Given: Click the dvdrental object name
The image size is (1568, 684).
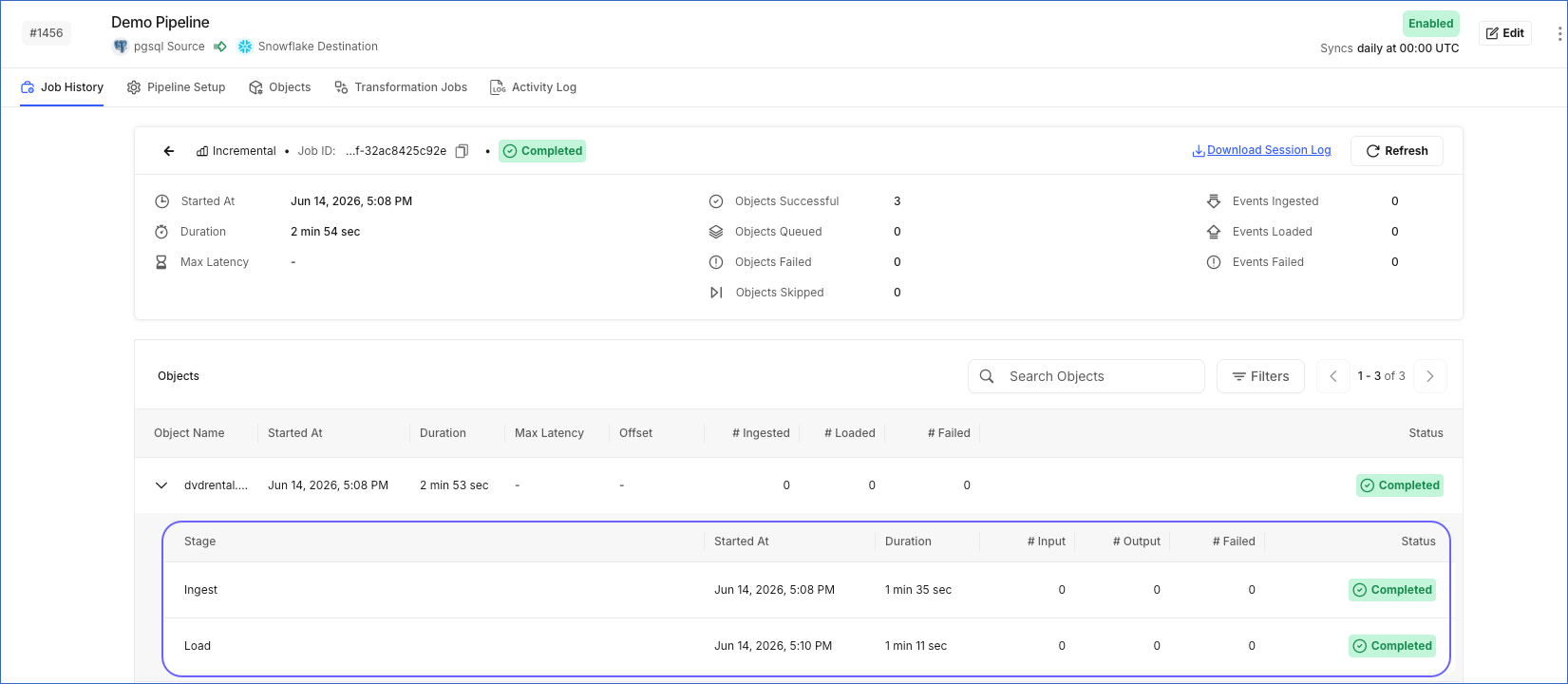Looking at the screenshot, I should pyautogui.click(x=216, y=485).
